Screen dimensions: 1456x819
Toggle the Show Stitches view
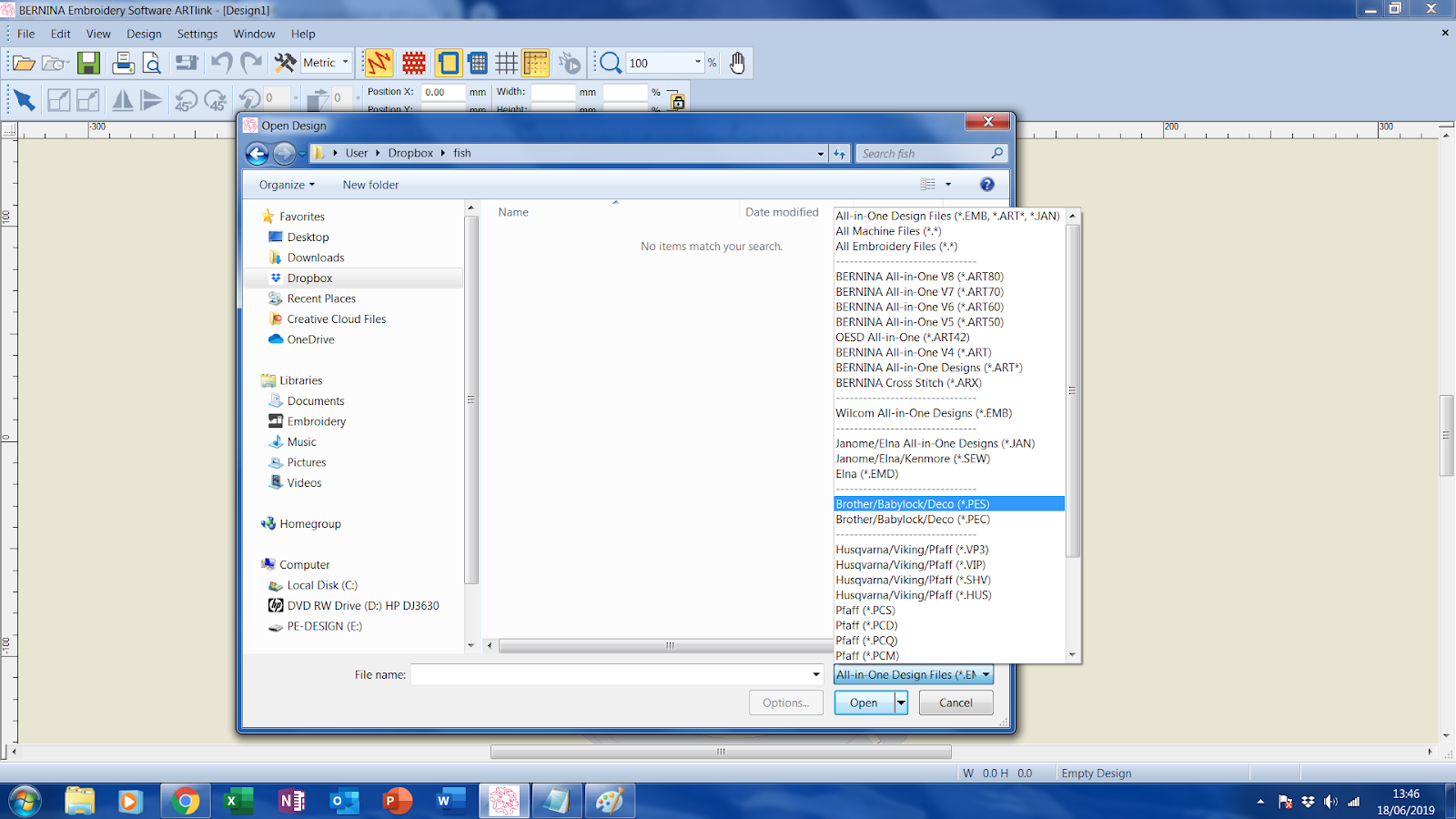pos(379,63)
